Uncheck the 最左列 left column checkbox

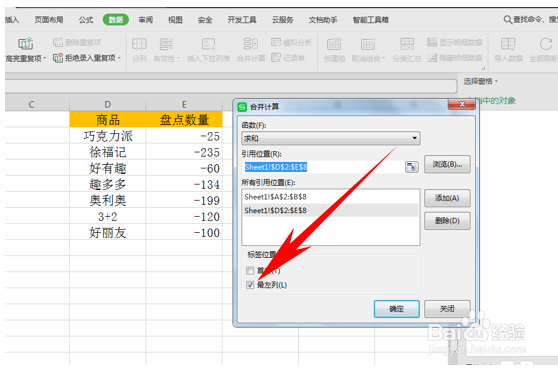(x=250, y=285)
